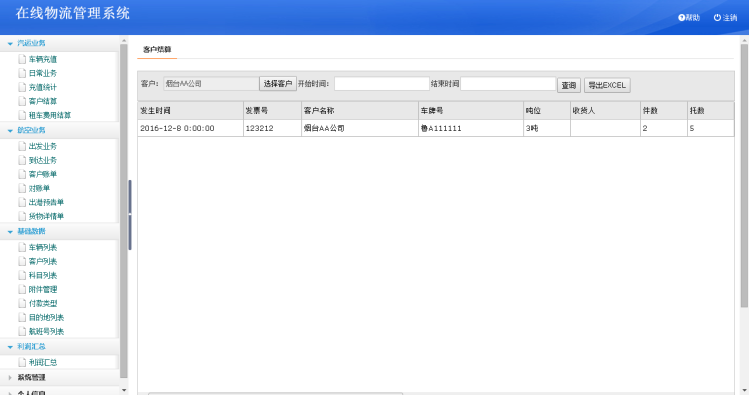Collapse the 基础数据 section
The image size is (749, 395).
tap(10, 232)
